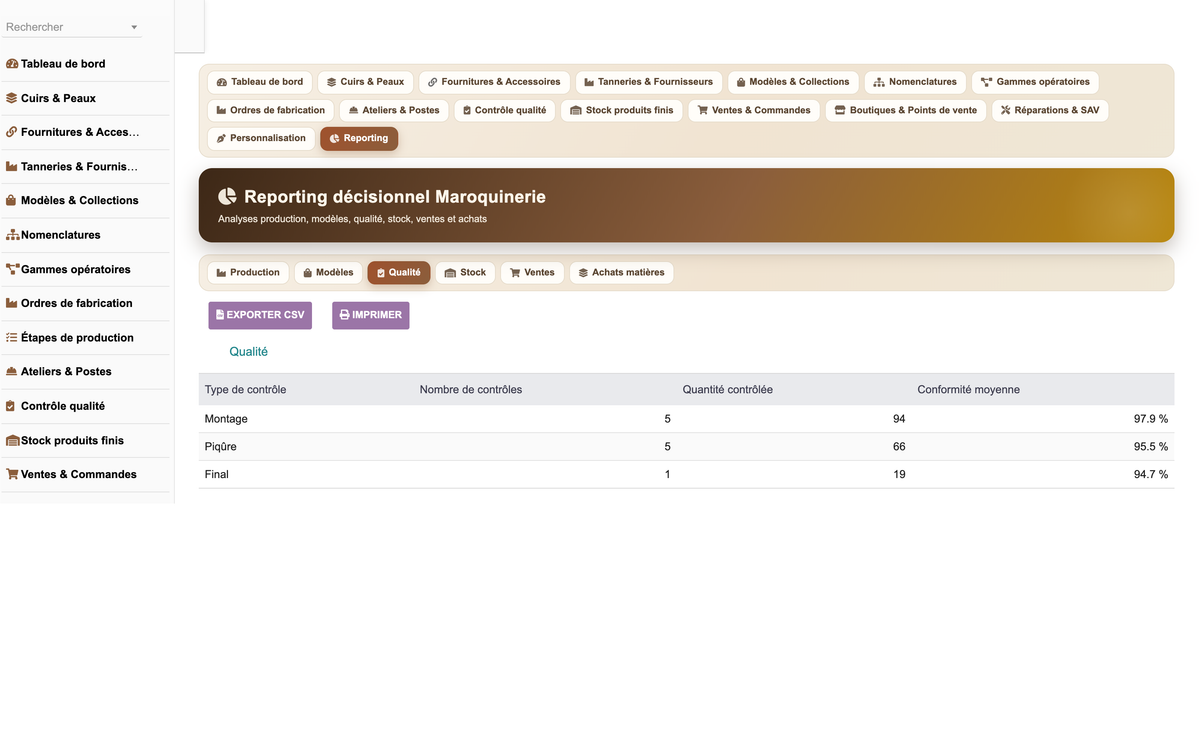Open Tableau de bord in the top navigation
Viewport: 1200px width, 743px height.
pos(260,82)
